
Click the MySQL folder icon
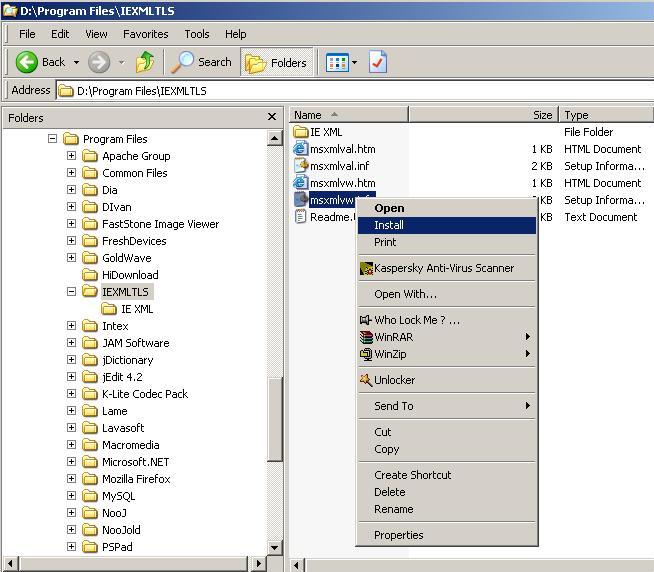coord(90,496)
